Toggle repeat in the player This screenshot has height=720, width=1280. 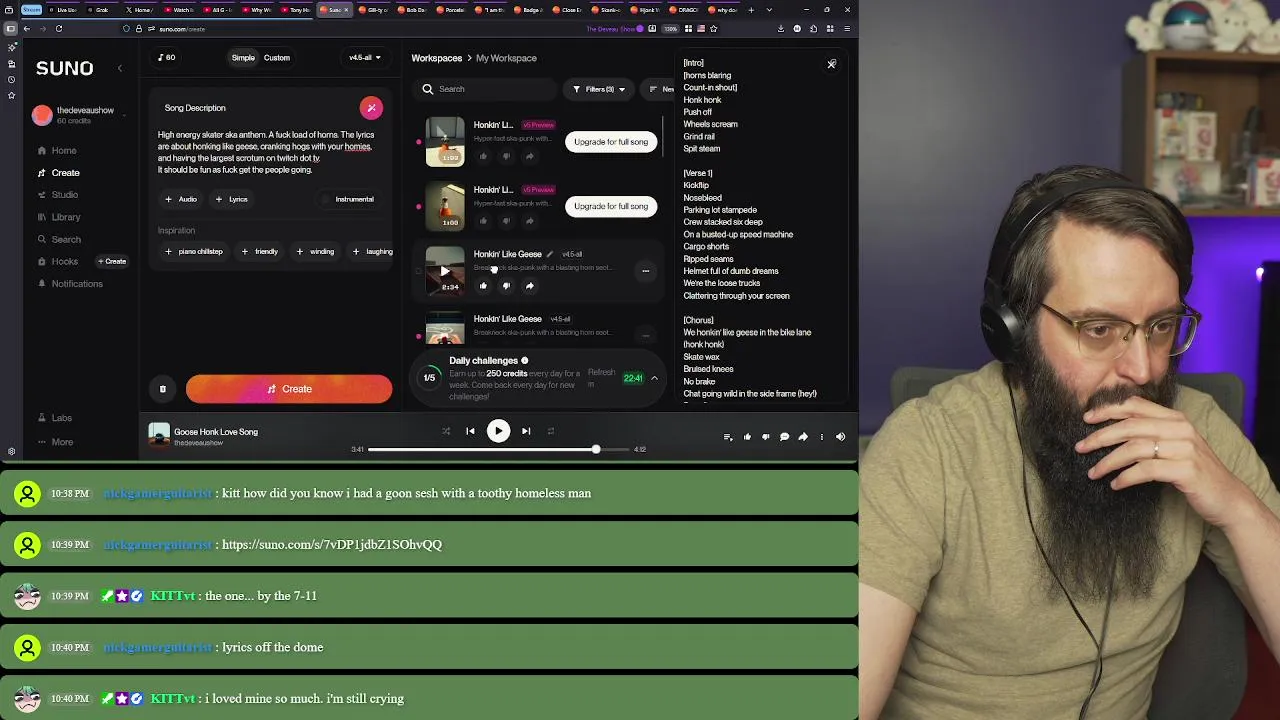550,431
